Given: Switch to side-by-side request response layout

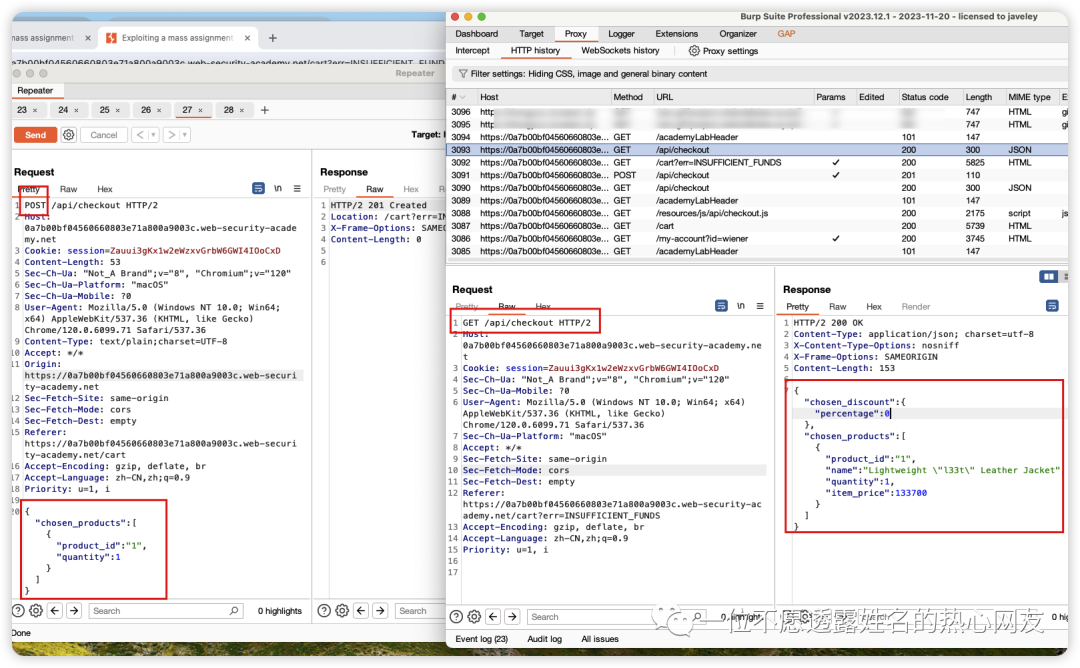Looking at the screenshot, I should tap(1048, 276).
